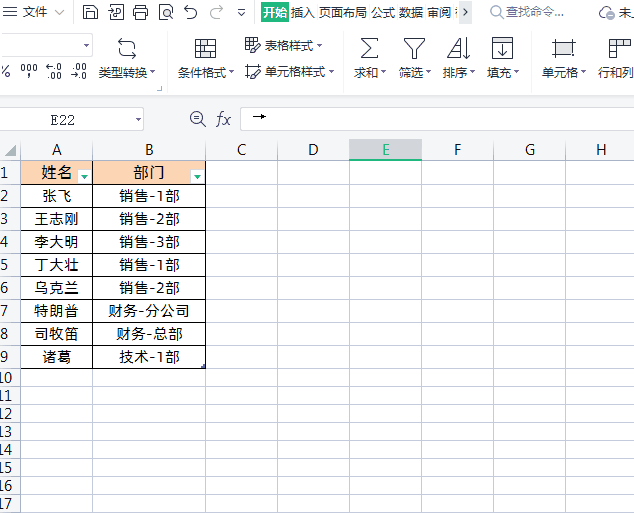Image resolution: width=634 pixels, height=513 pixels.
Task: Select cell containing 乌克兰
Action: pyautogui.click(x=57, y=288)
